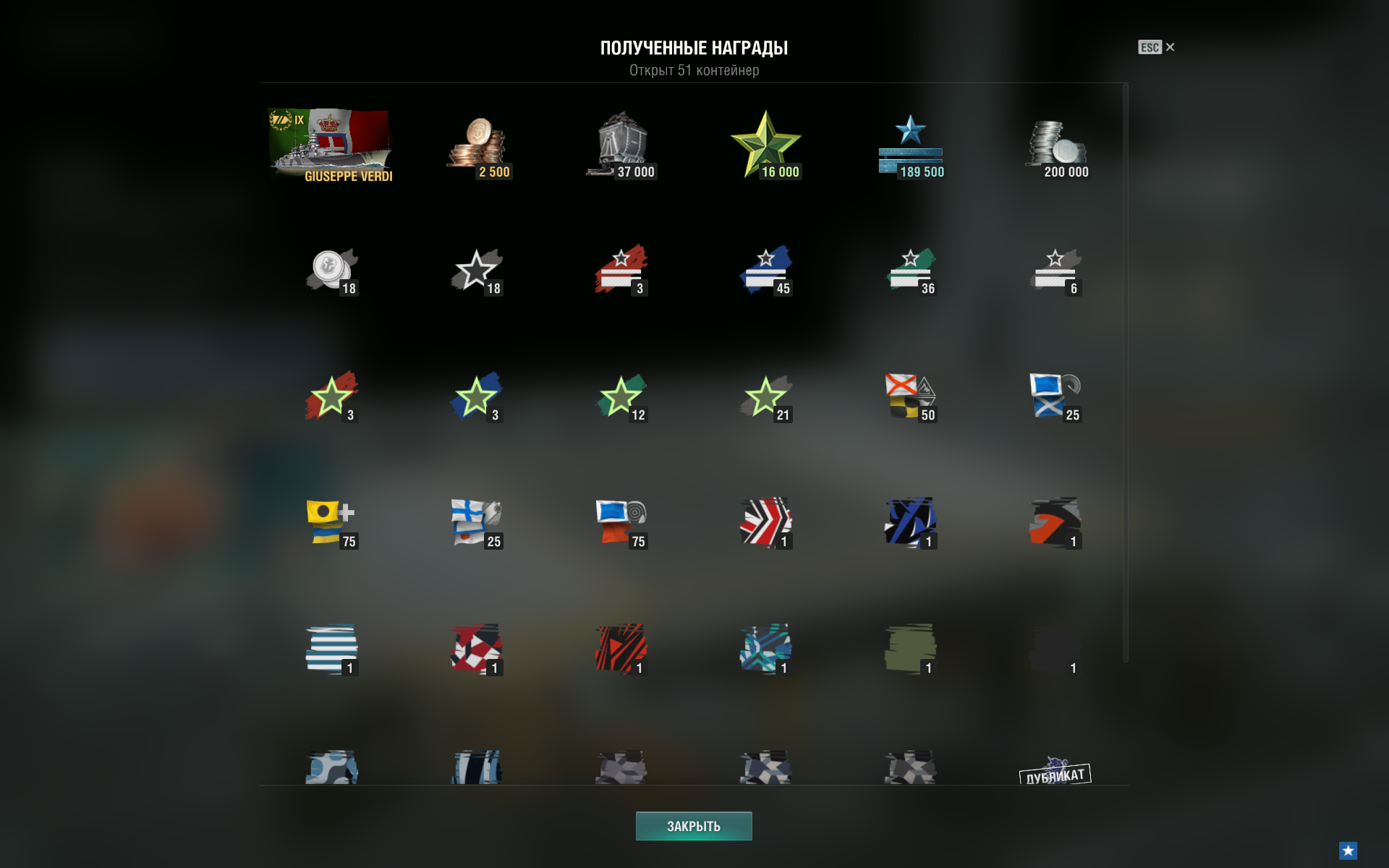Select the blue XP bonus with 45
This screenshot has width=1389, height=868.
765,271
